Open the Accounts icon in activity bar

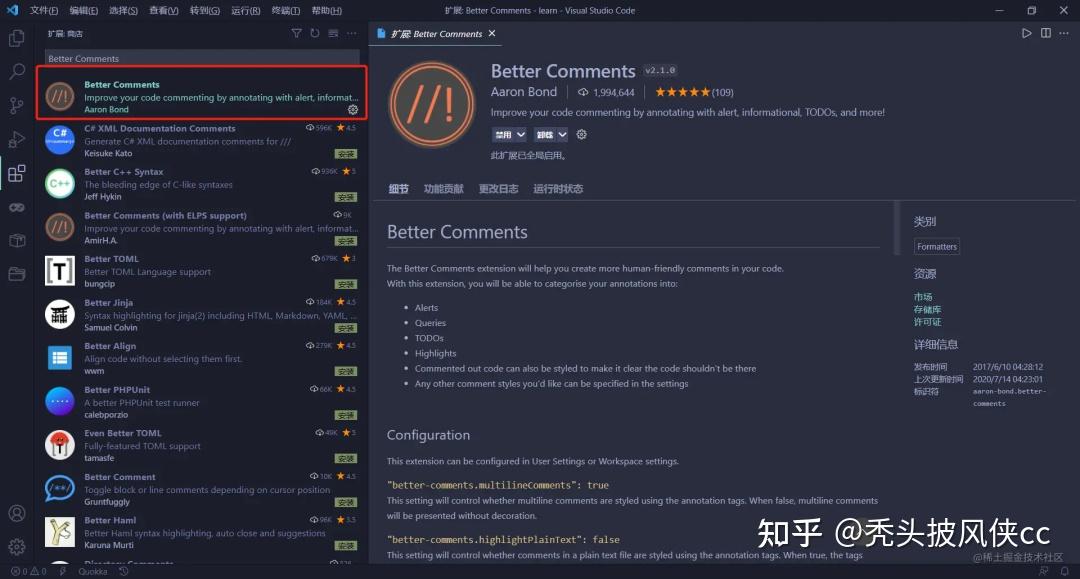coord(17,514)
